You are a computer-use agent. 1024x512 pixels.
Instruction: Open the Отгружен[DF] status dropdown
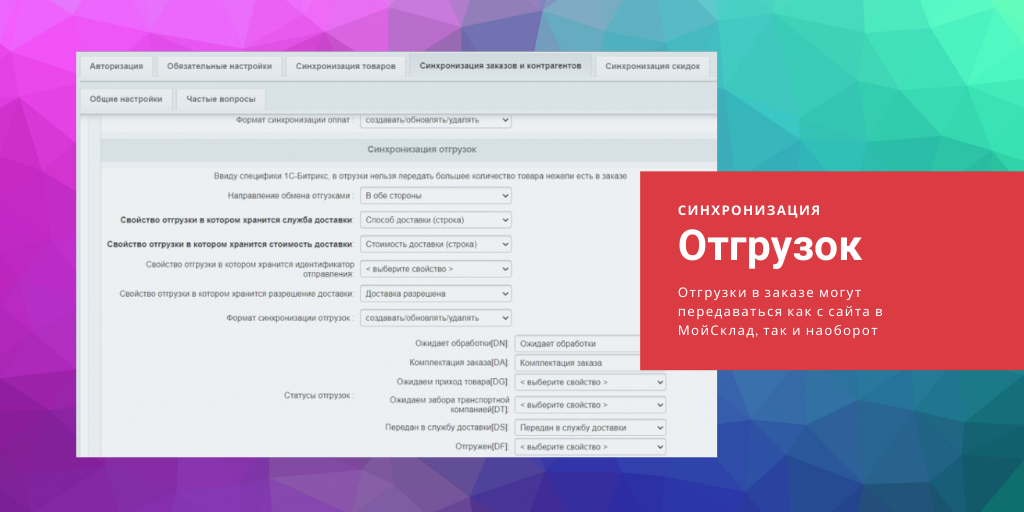tap(590, 447)
